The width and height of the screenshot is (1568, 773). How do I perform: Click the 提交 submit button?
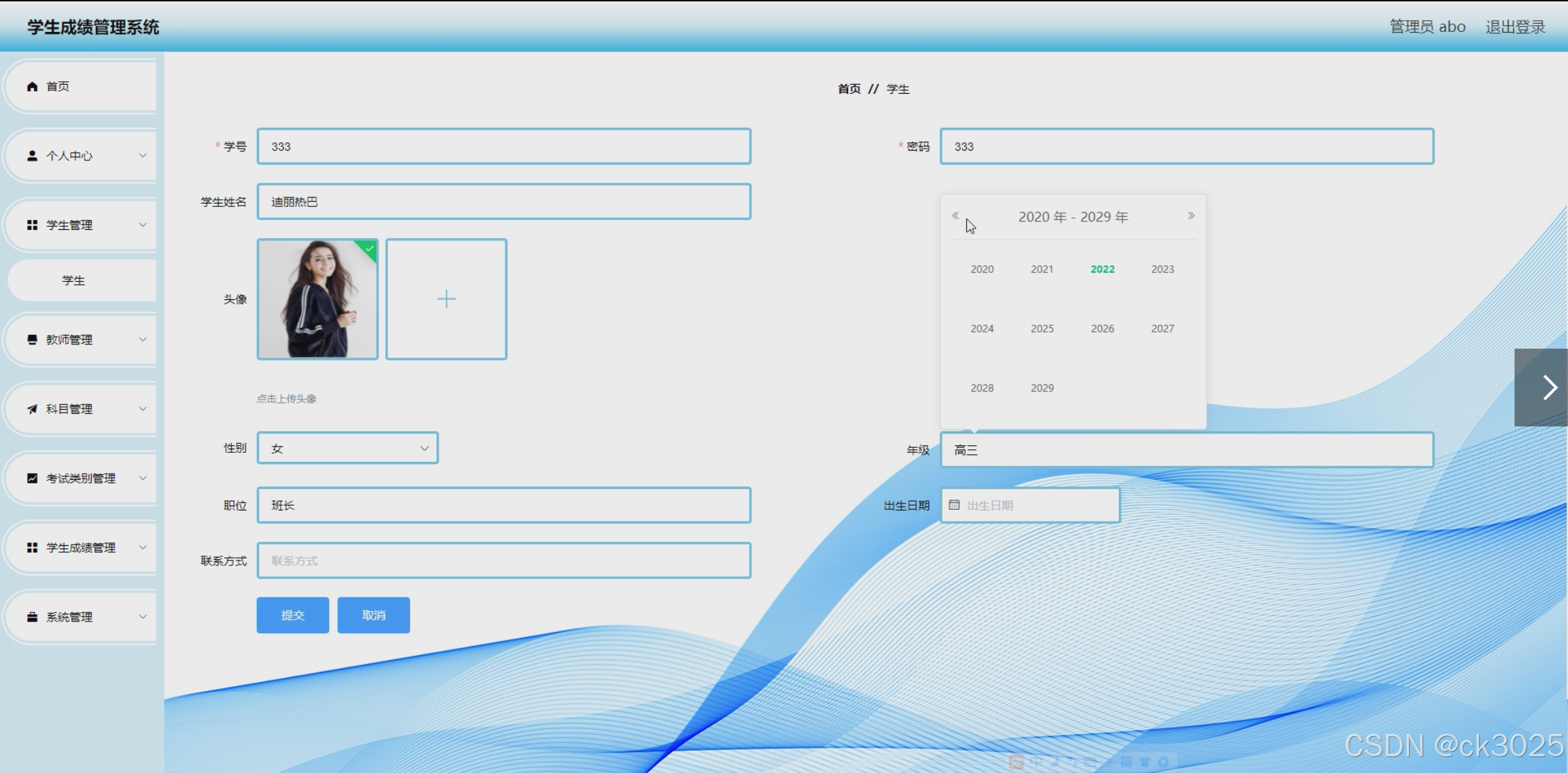pos(292,615)
